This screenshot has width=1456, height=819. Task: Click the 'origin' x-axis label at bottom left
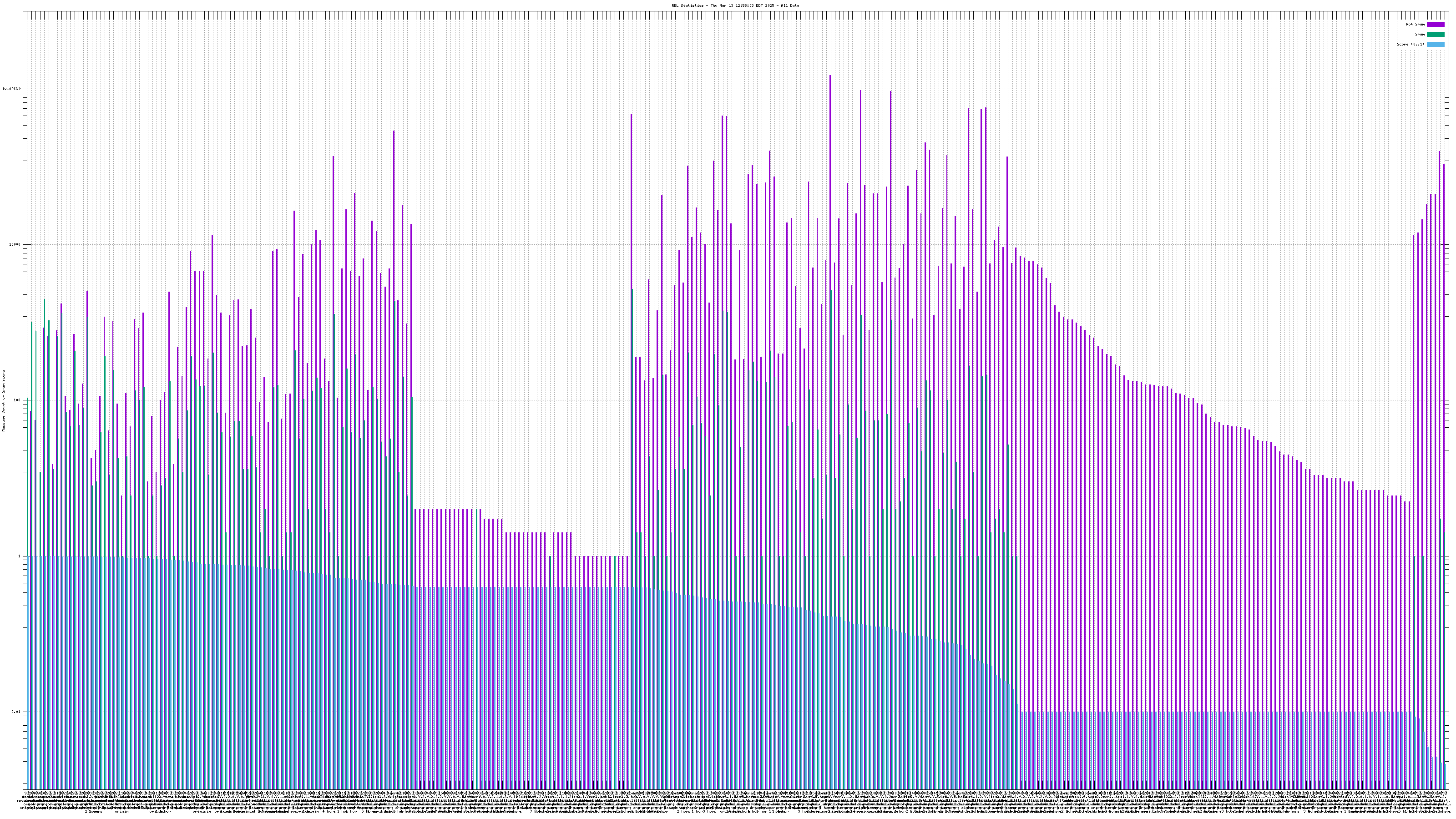tap(122, 812)
